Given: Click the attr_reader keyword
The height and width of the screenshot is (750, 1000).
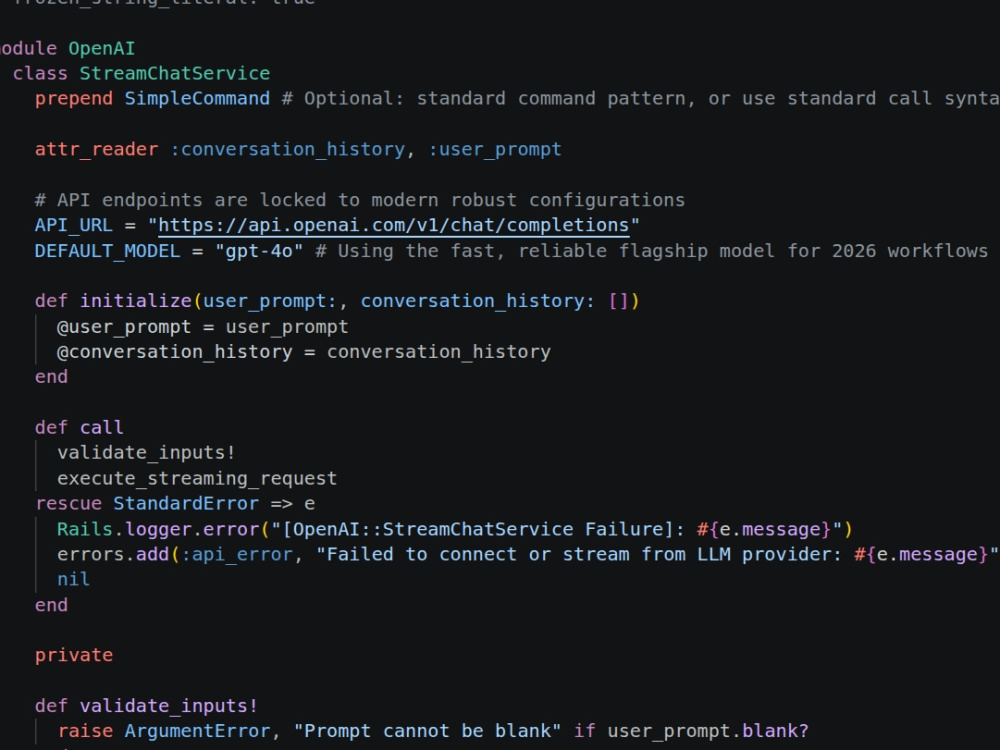Looking at the screenshot, I should 96,149.
